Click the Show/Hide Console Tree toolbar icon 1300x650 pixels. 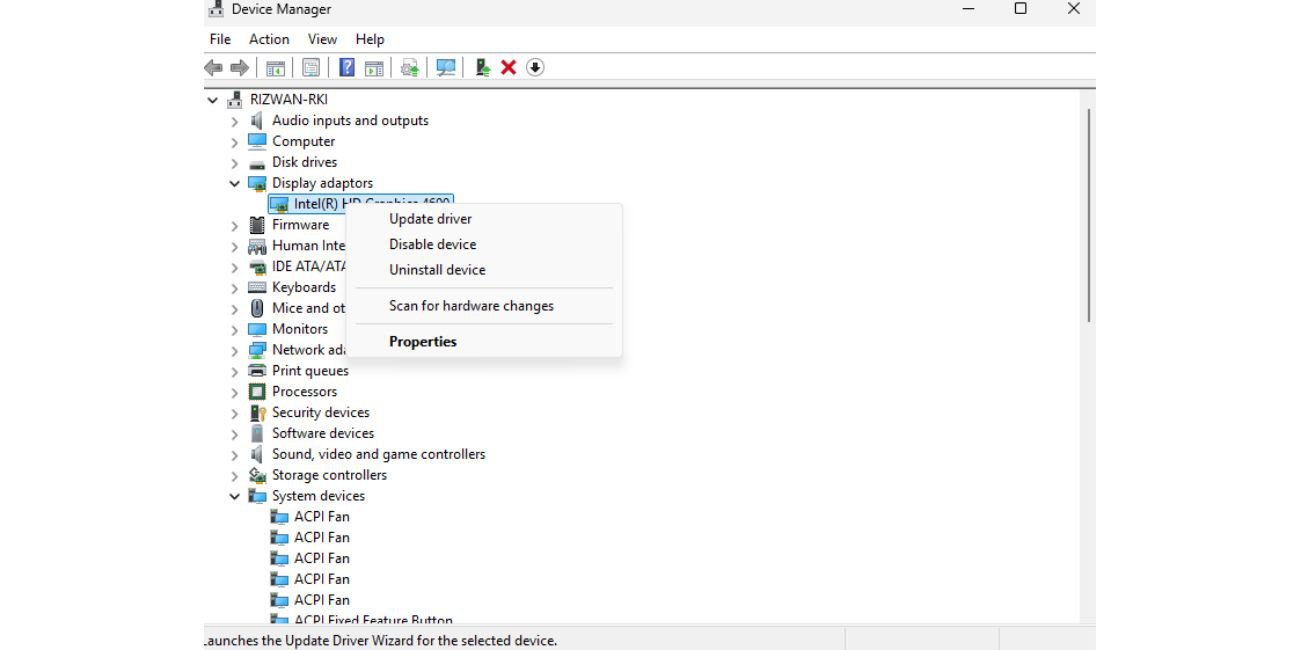(x=275, y=67)
